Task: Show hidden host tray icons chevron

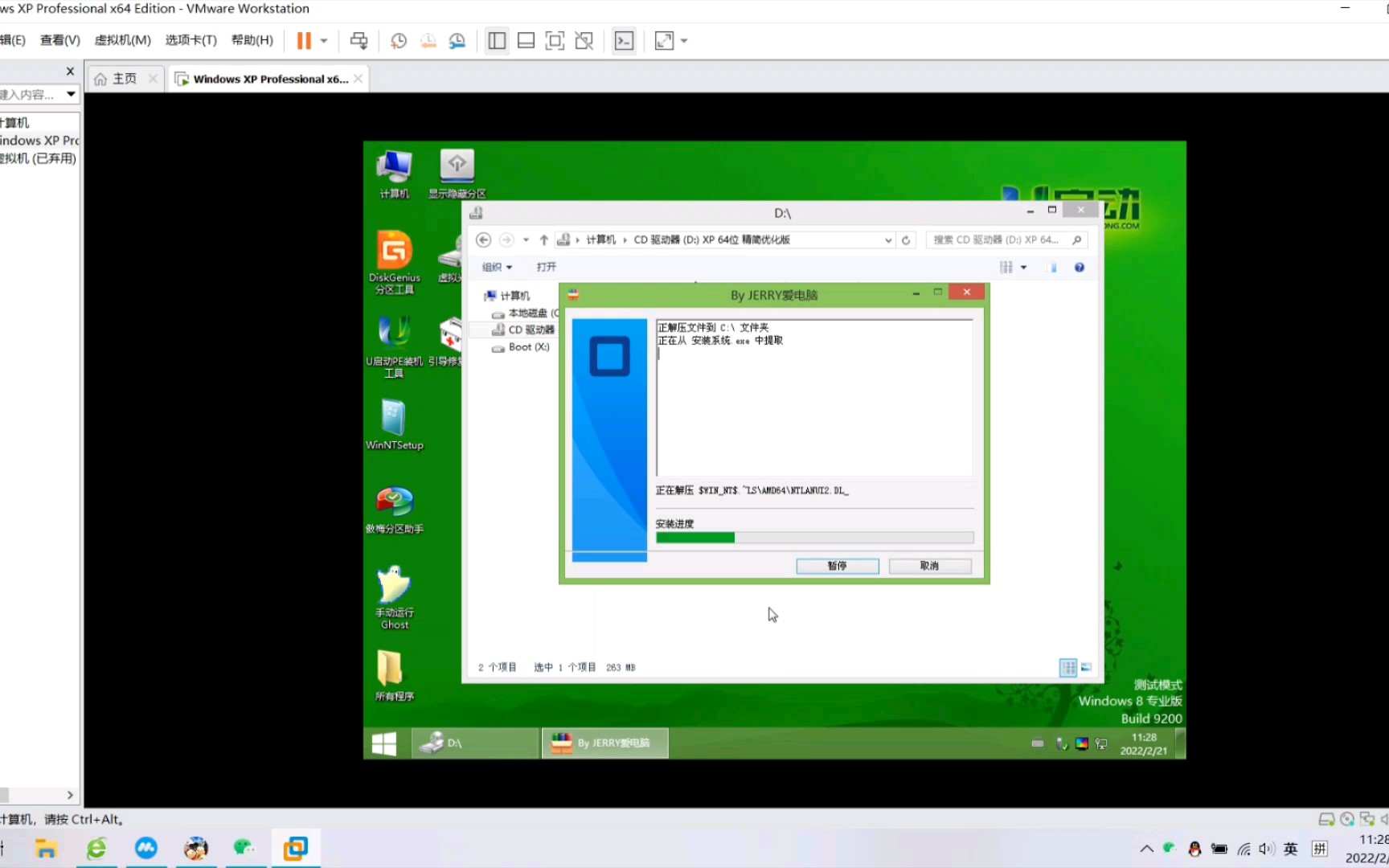Action: pyautogui.click(x=1146, y=849)
